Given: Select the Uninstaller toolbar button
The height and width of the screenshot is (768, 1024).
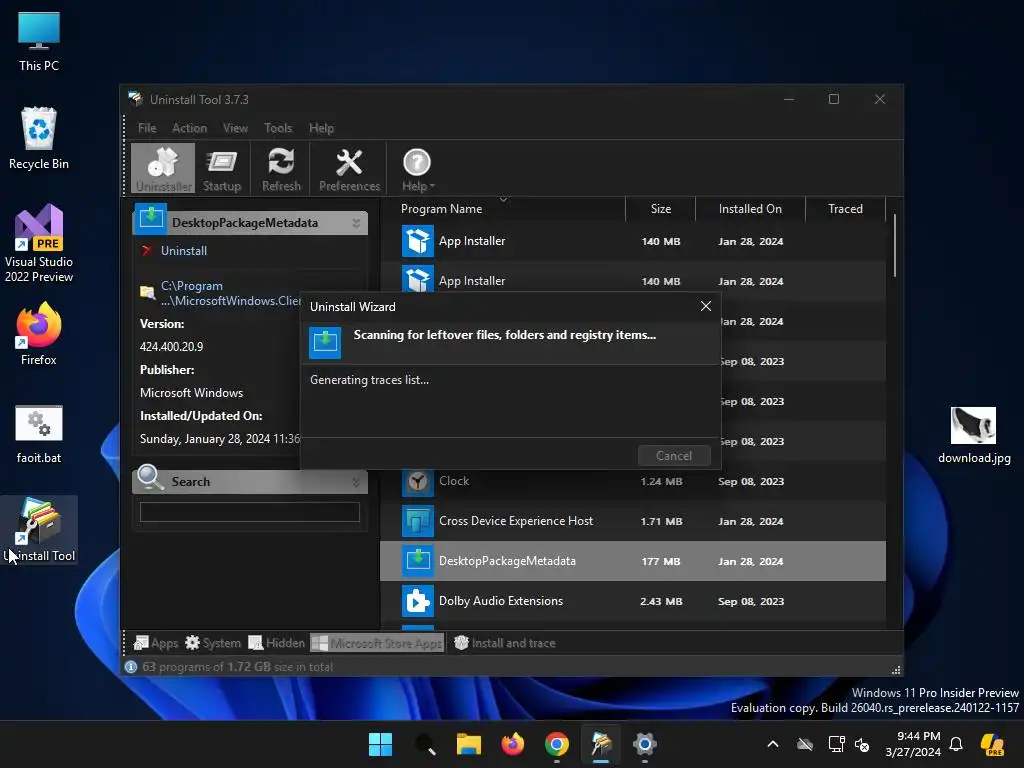Looking at the screenshot, I should point(163,169).
